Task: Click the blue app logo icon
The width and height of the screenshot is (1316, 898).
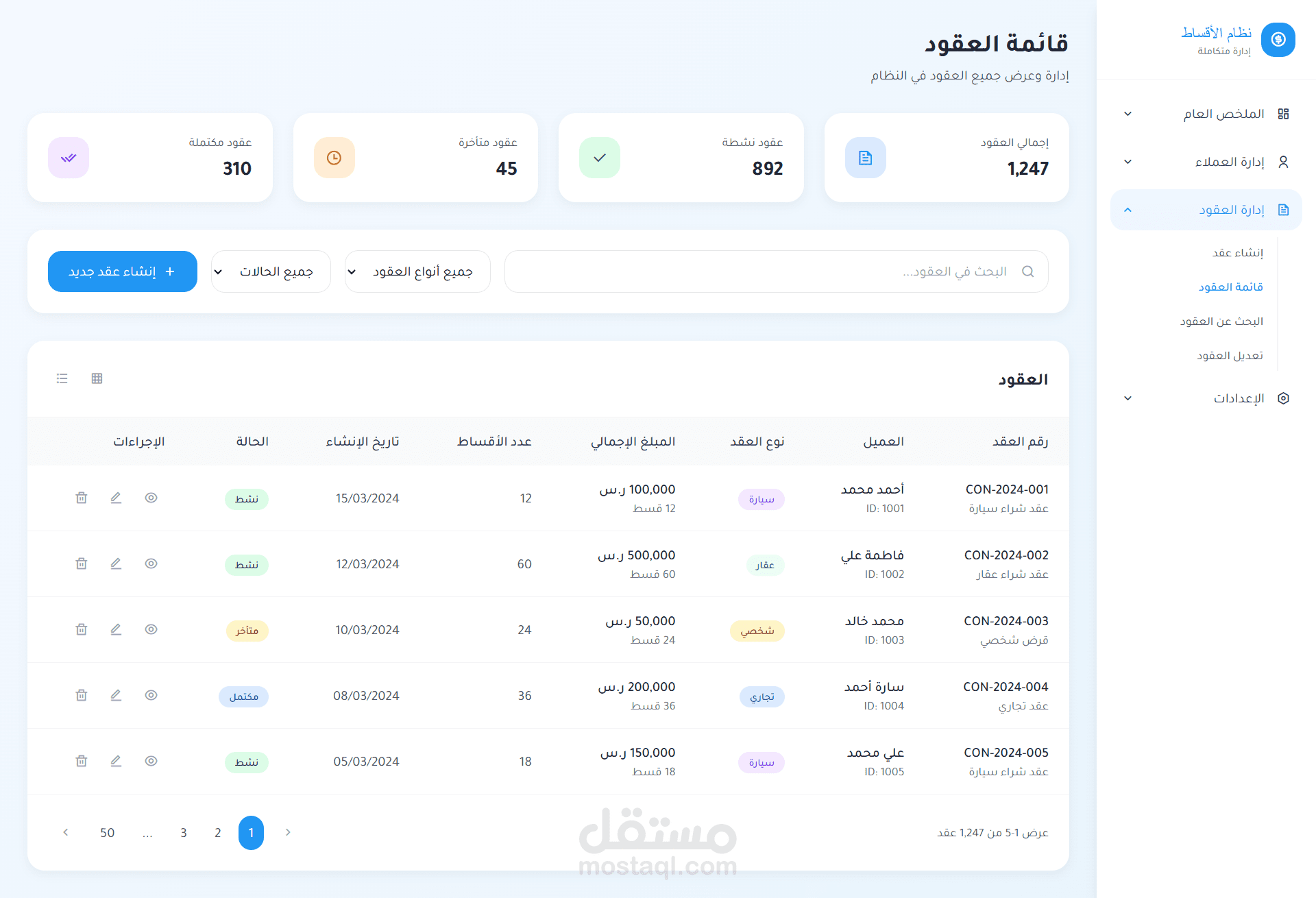Action: point(1278,40)
